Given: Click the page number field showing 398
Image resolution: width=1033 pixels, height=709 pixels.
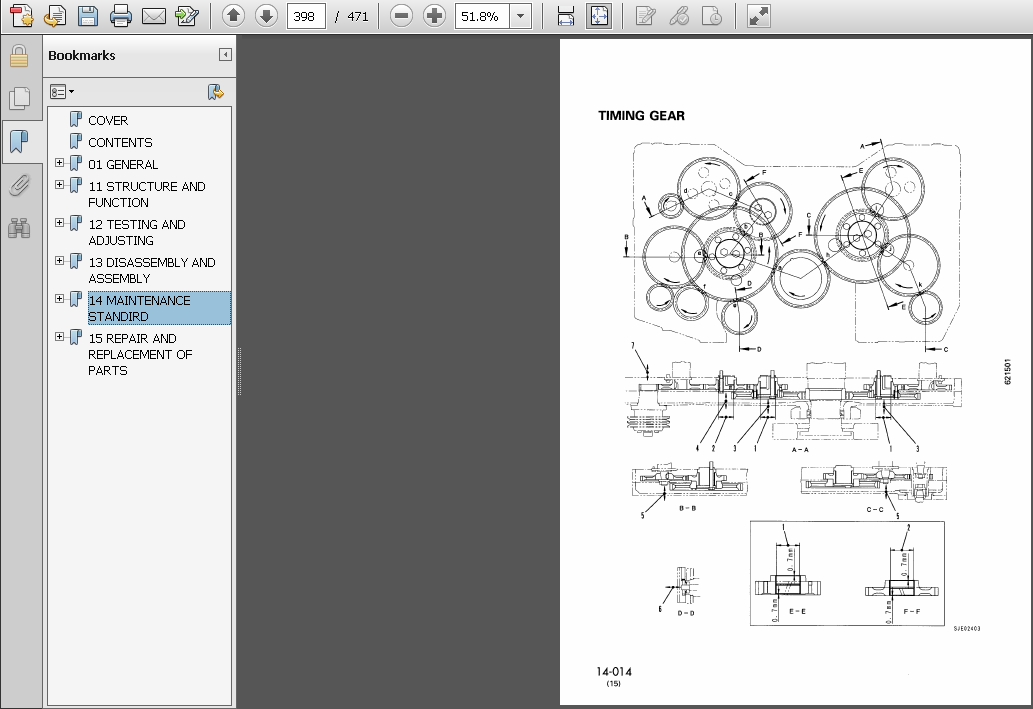Looking at the screenshot, I should pyautogui.click(x=306, y=16).
